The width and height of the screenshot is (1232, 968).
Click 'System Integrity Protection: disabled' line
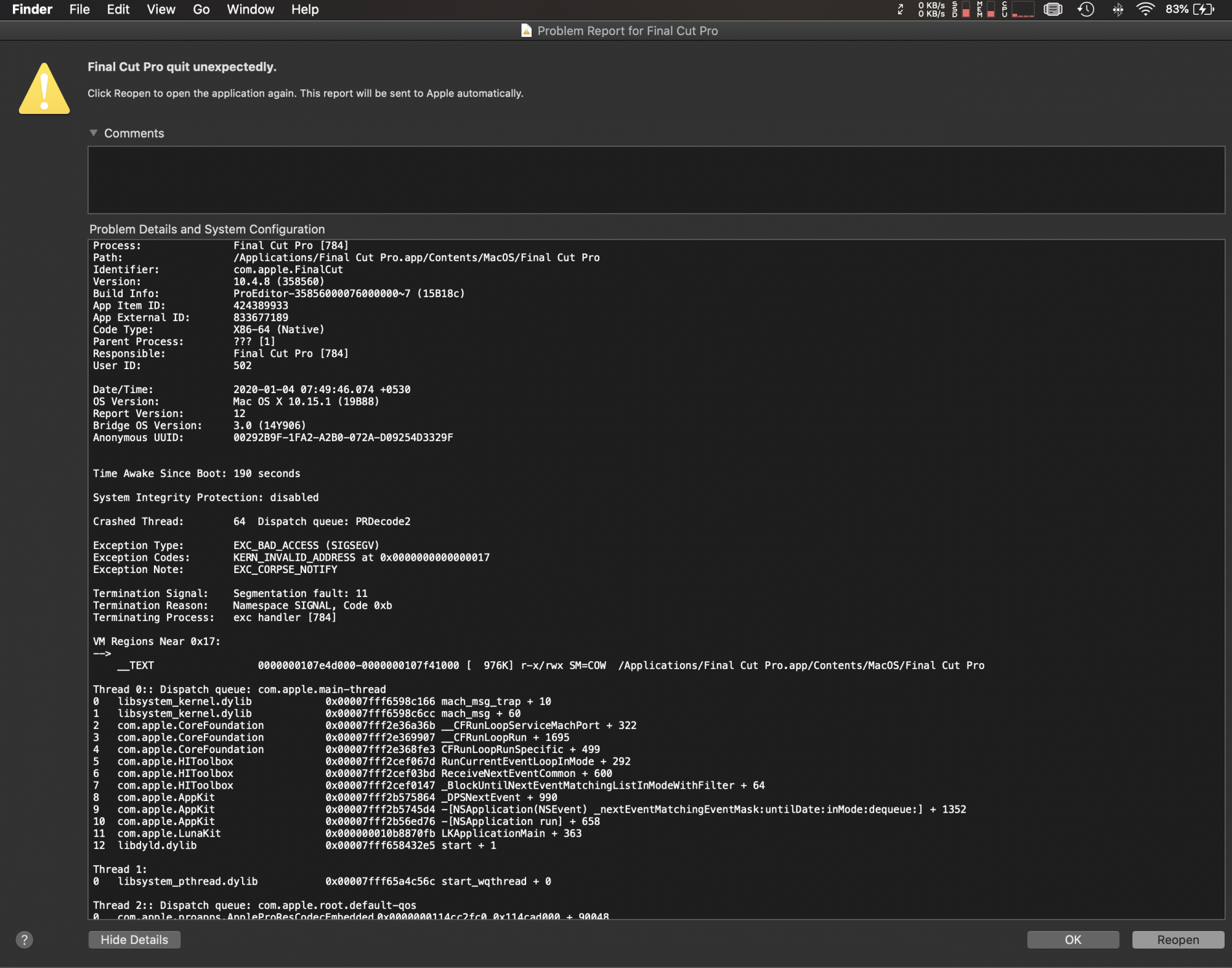click(x=206, y=498)
